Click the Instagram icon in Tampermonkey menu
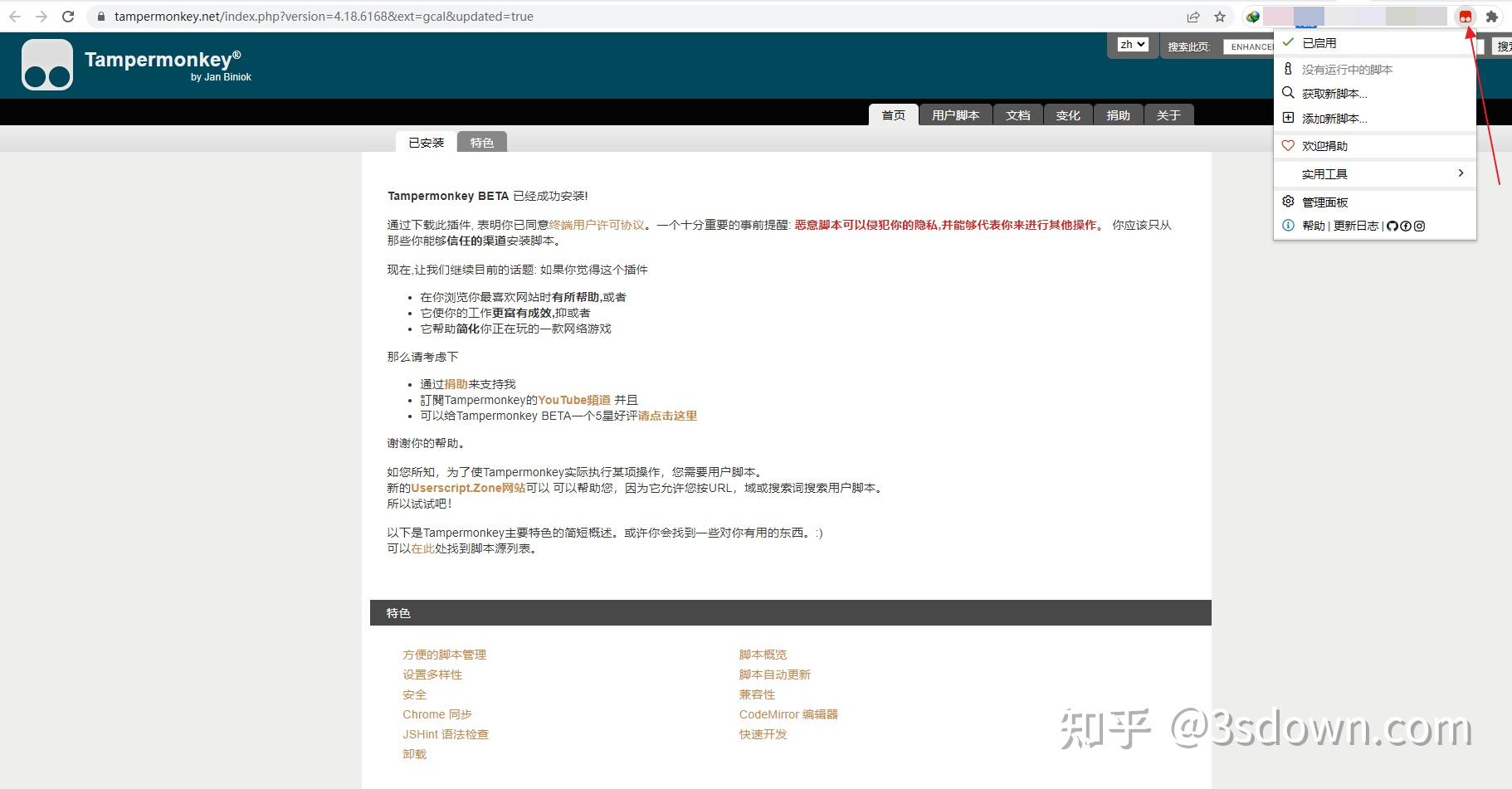1512x789 pixels. (x=1420, y=226)
